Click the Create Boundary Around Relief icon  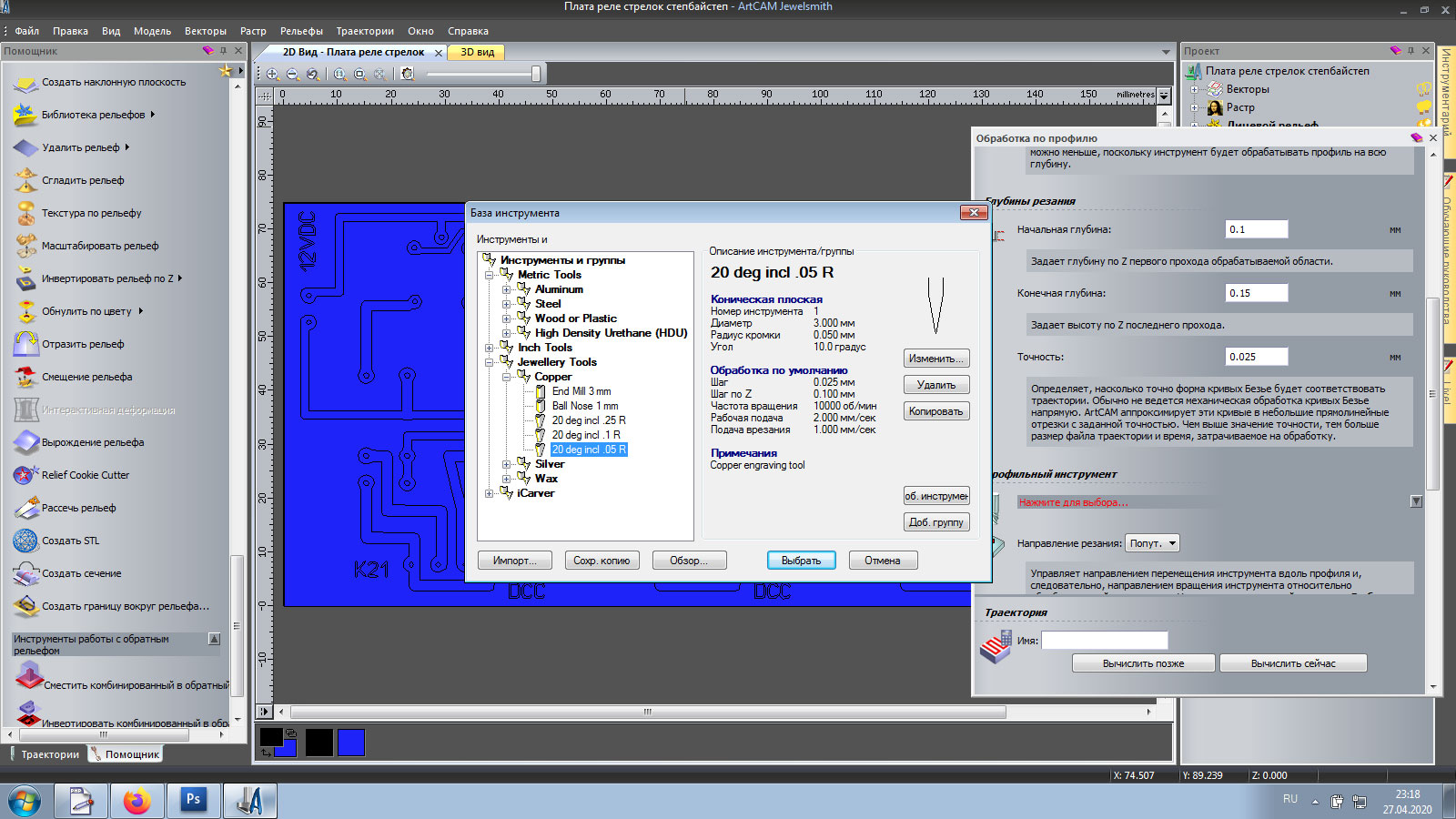(25, 606)
